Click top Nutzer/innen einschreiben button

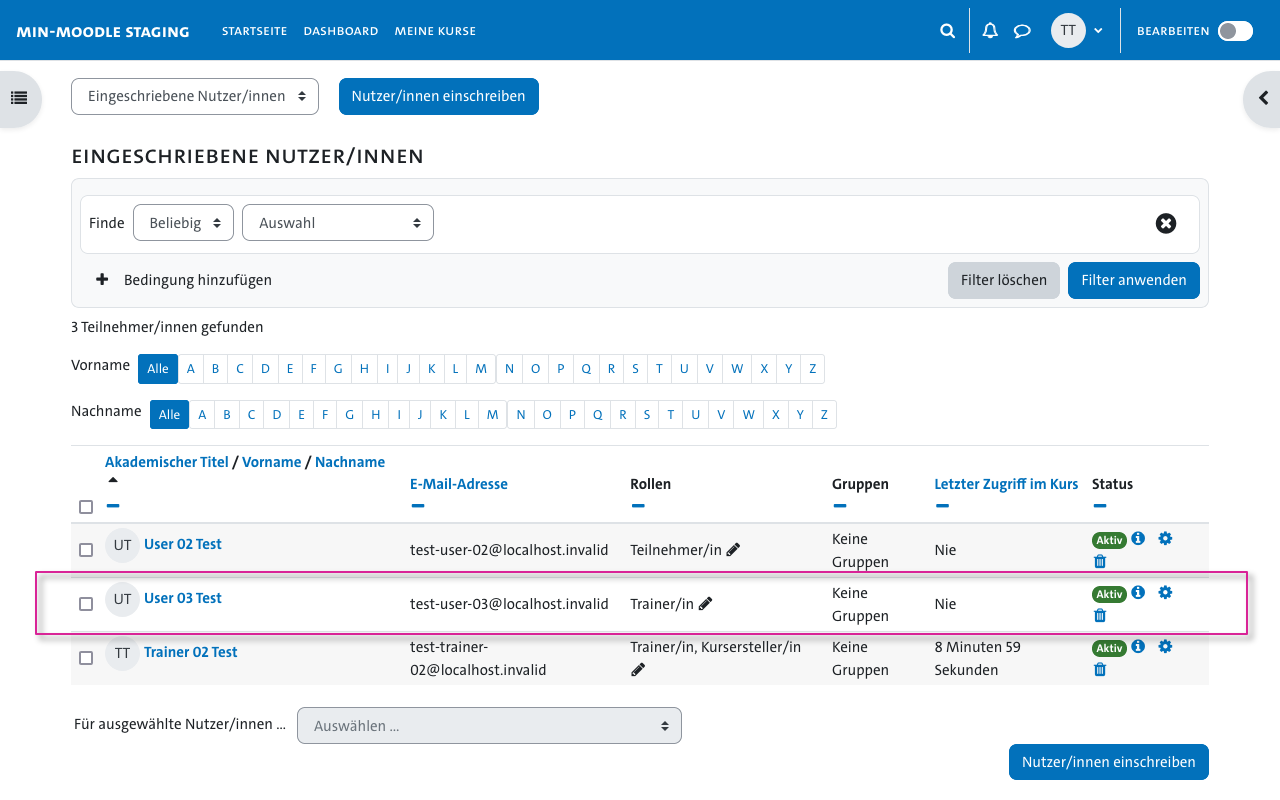tap(439, 96)
